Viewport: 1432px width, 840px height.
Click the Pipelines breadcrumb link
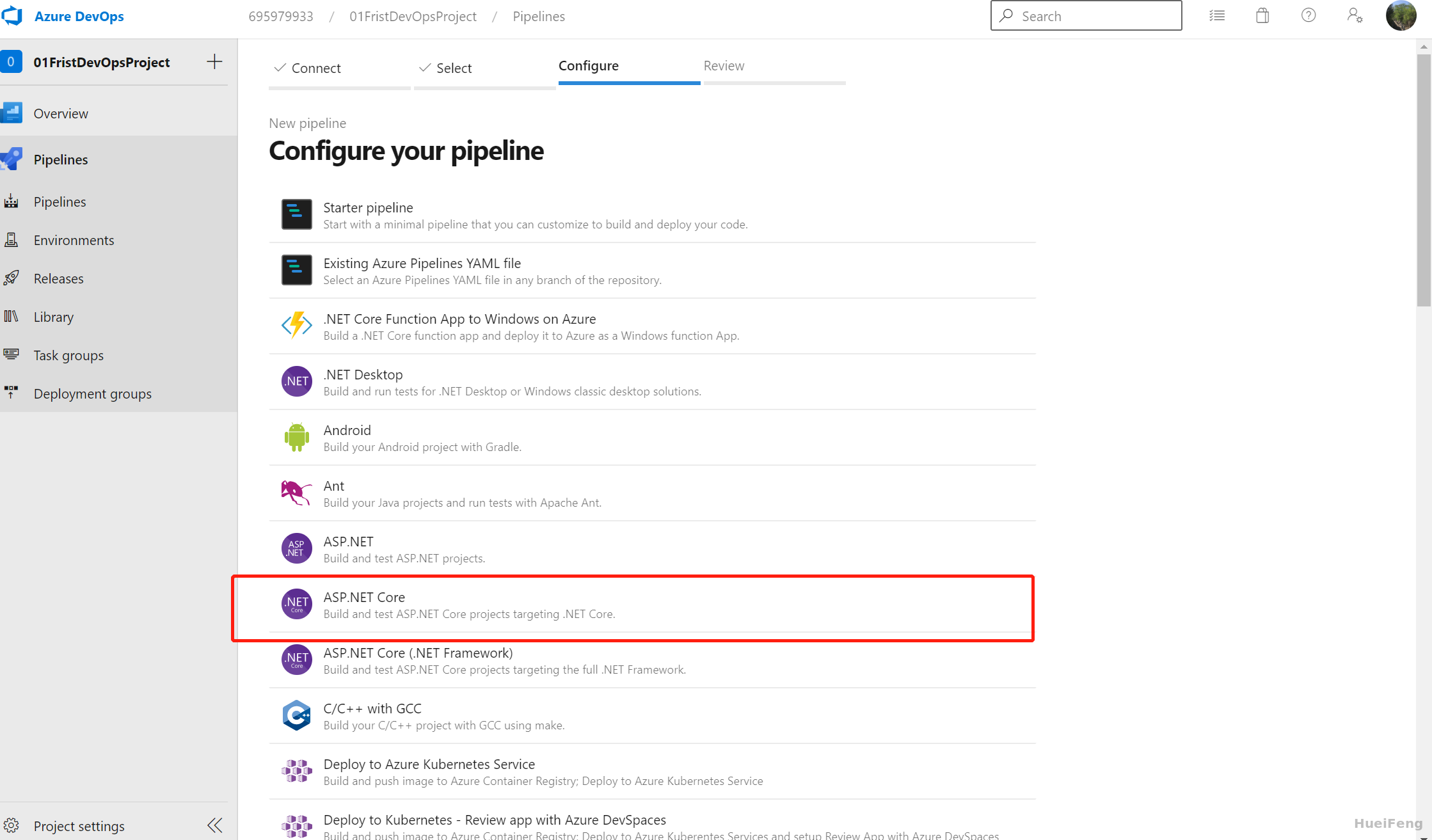click(x=539, y=16)
